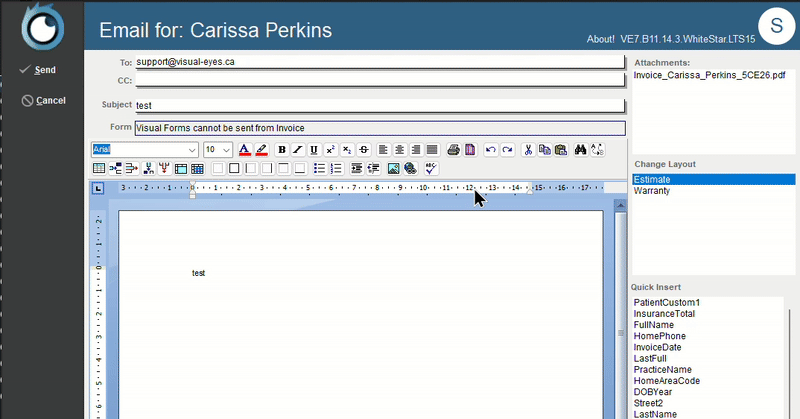Choose FullName from Quick Insert list
800x419 pixels.
[653, 325]
